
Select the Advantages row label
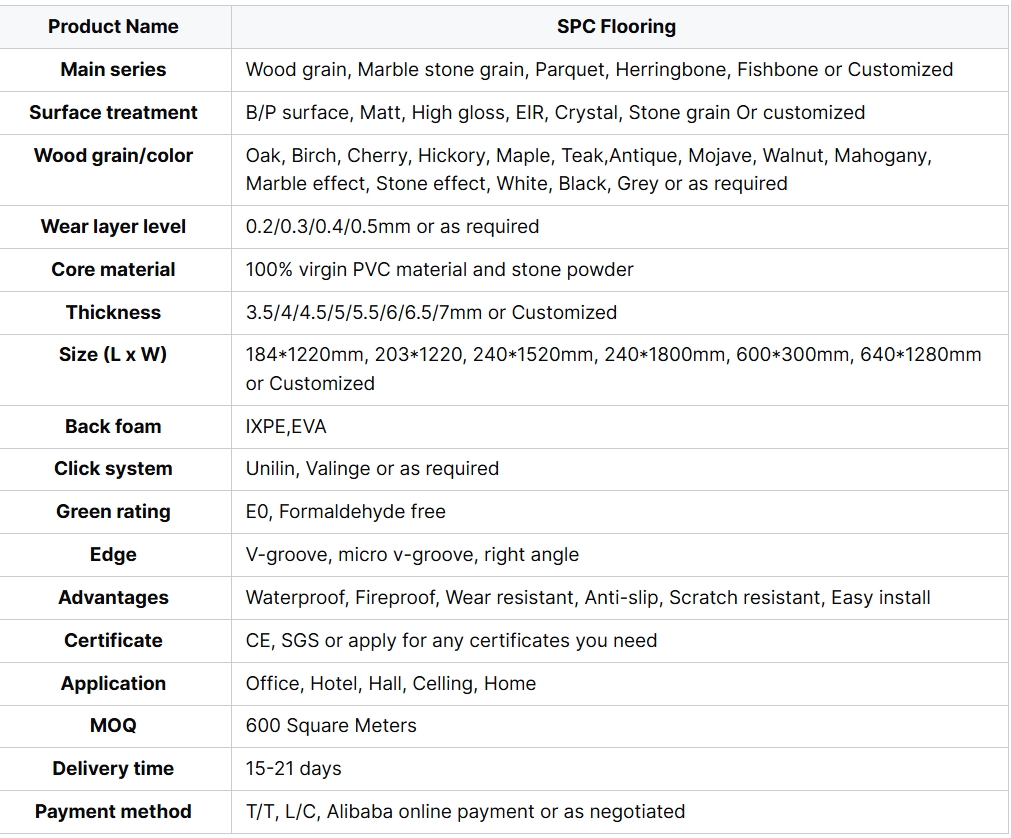(x=113, y=598)
